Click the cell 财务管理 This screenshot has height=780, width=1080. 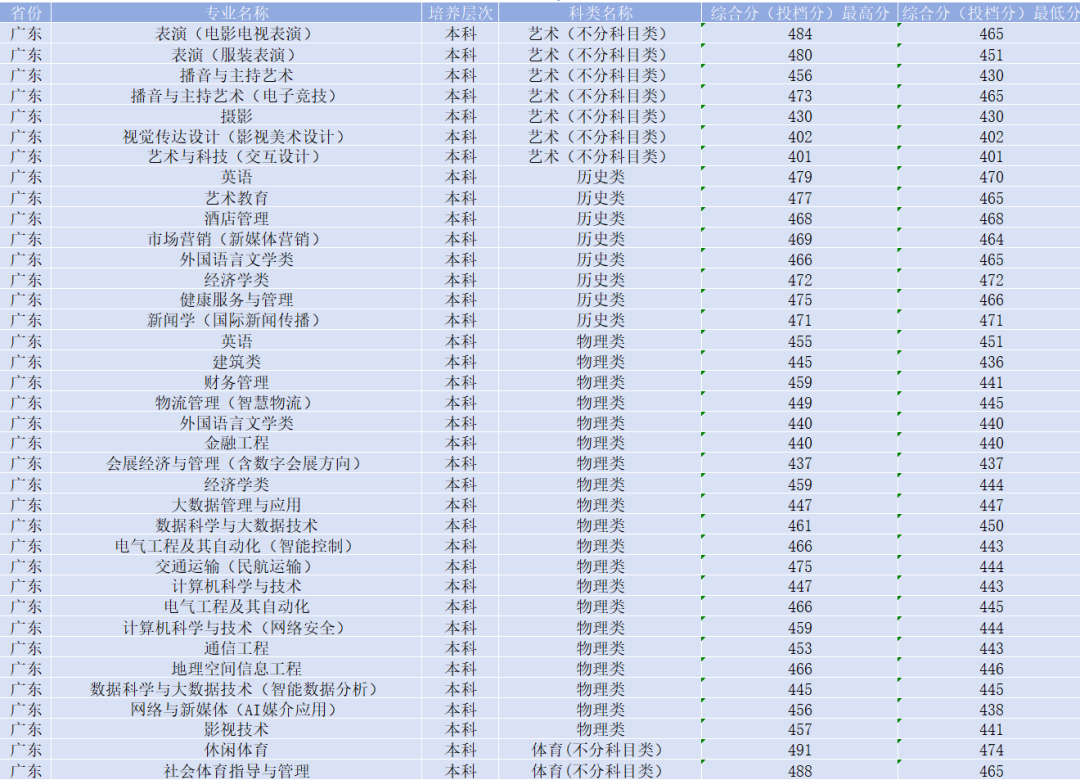tap(236, 382)
